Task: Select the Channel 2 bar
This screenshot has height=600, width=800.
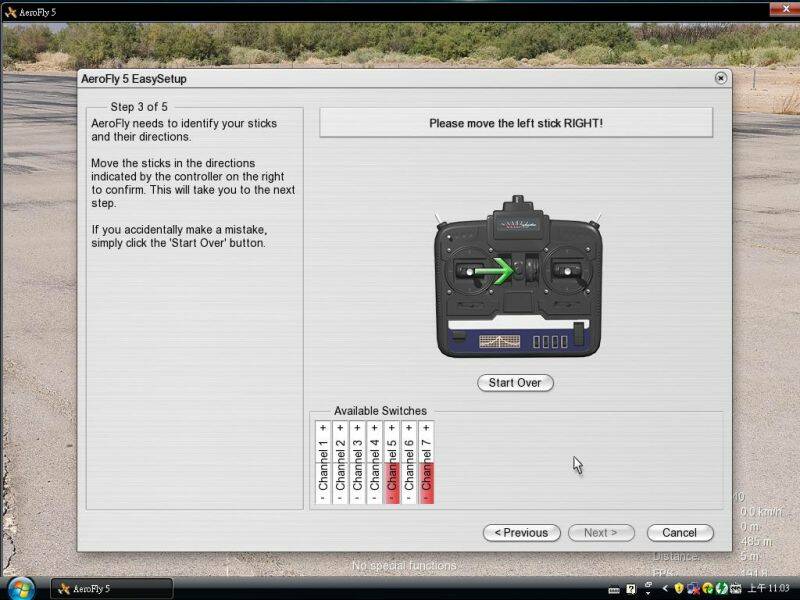Action: click(340, 462)
